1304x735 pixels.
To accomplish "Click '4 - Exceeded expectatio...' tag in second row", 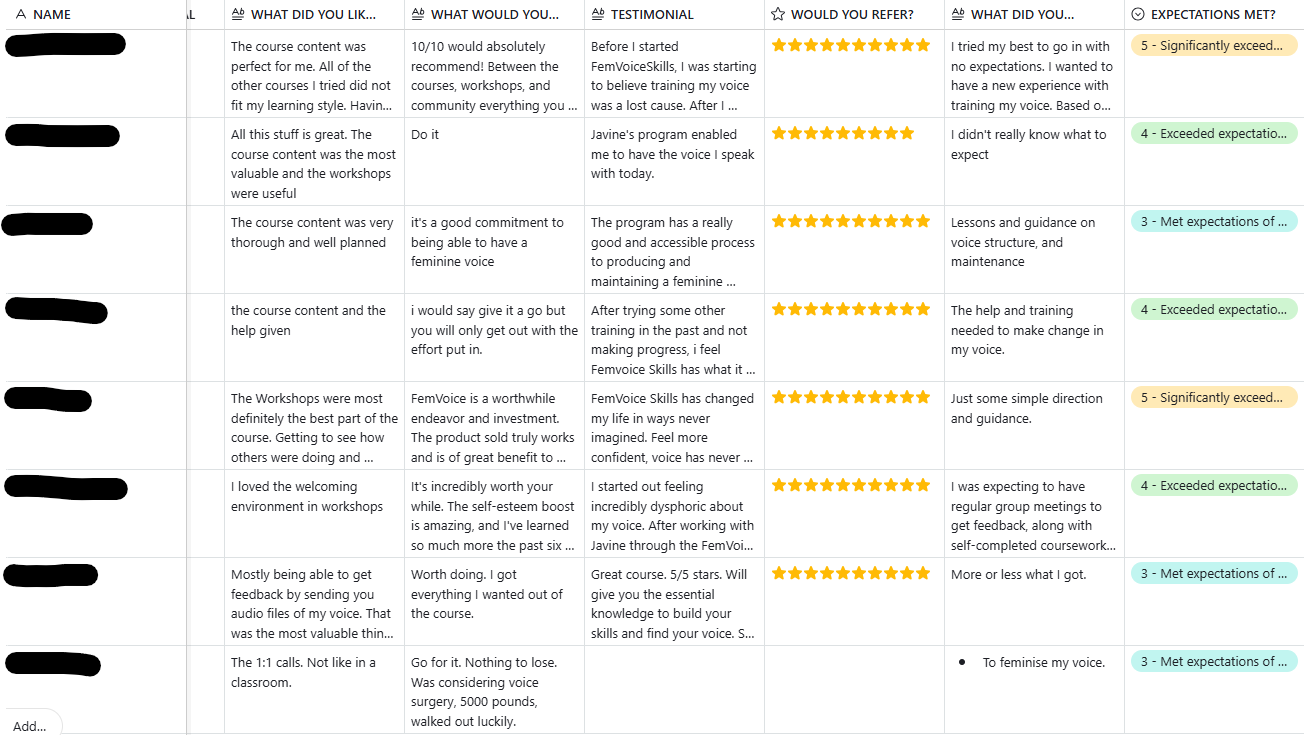I will click(x=1213, y=134).
